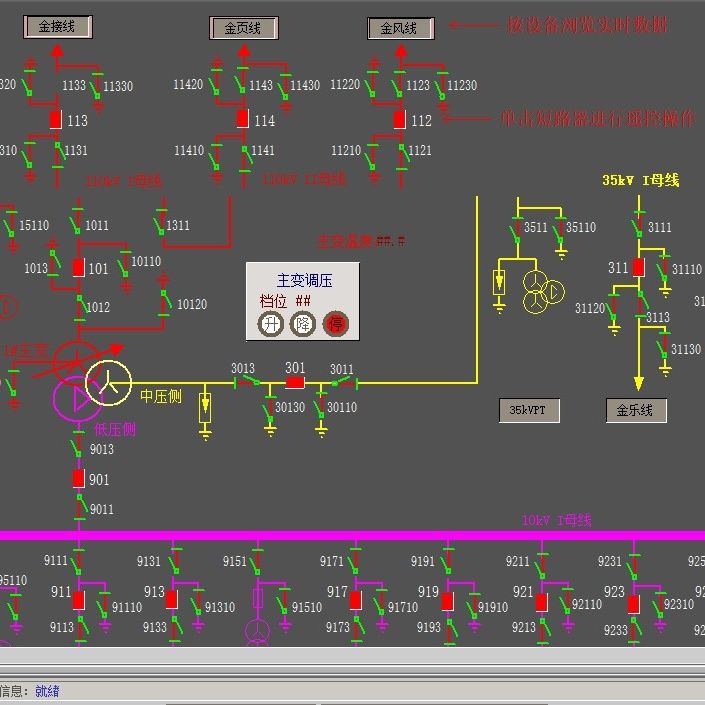Screen dimensions: 705x705
Task: Select circuit breaker 917
Action: (356, 601)
